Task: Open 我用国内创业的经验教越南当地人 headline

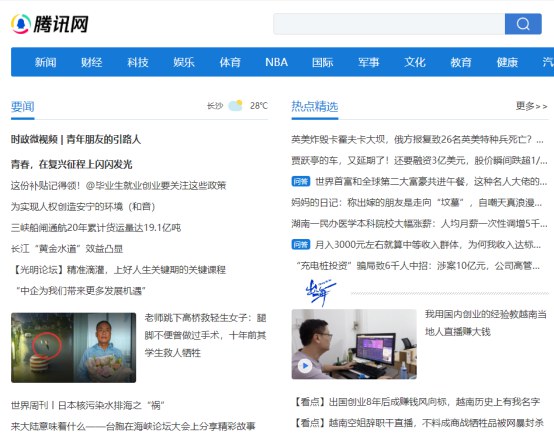Action: click(486, 323)
